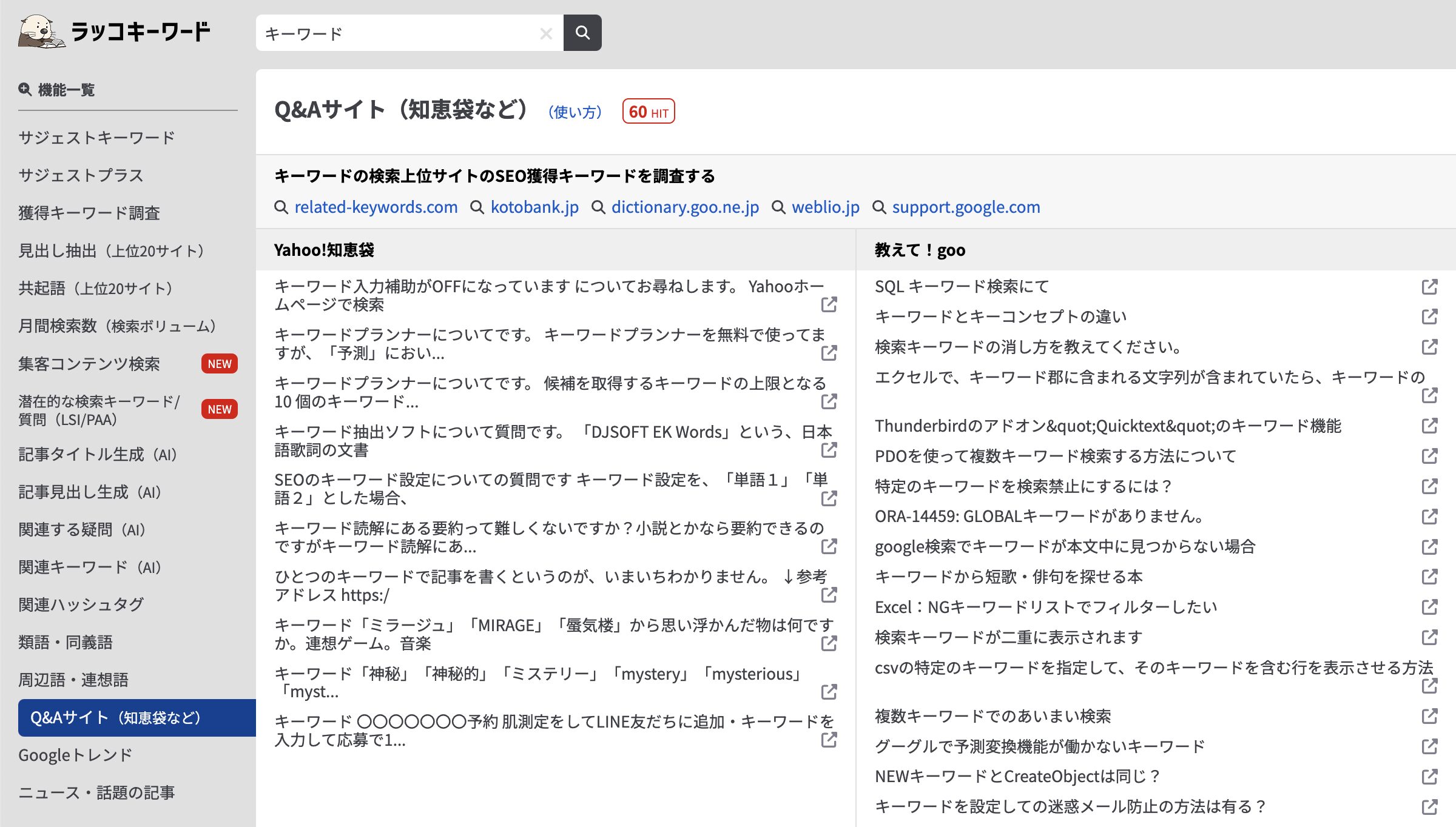Image resolution: width=1456 pixels, height=827 pixels.
Task: Open external link for Excel：NGキーワードリスト row
Action: coord(1429,607)
